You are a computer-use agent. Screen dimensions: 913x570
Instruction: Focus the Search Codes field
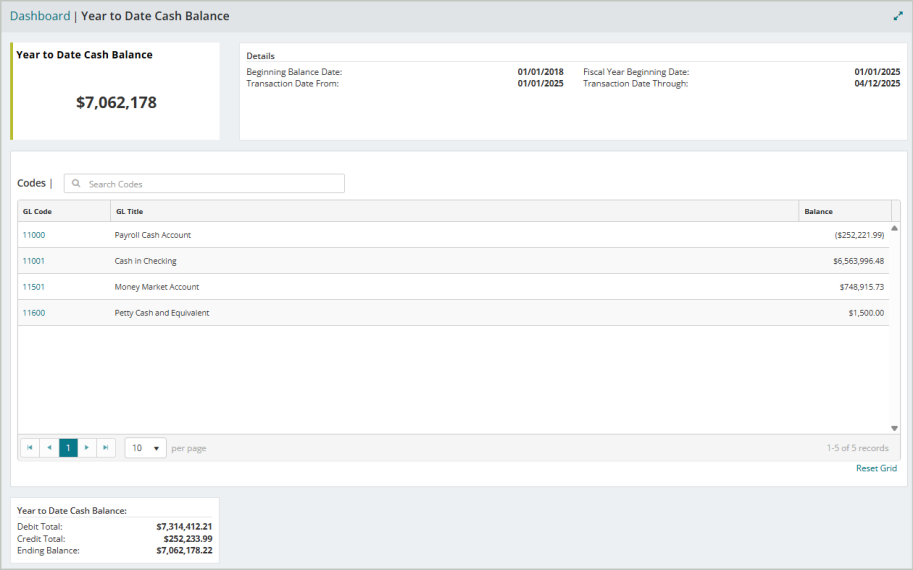pyautogui.click(x=210, y=184)
